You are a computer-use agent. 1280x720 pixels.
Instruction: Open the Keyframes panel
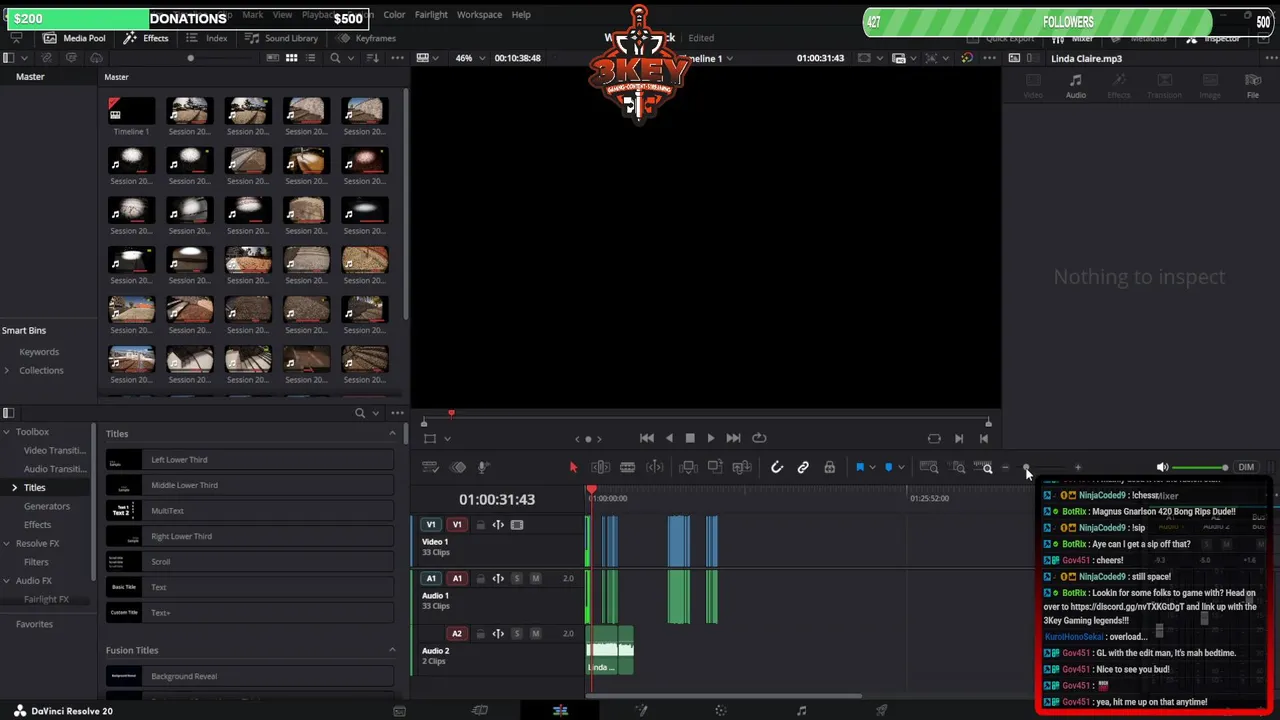tap(367, 38)
